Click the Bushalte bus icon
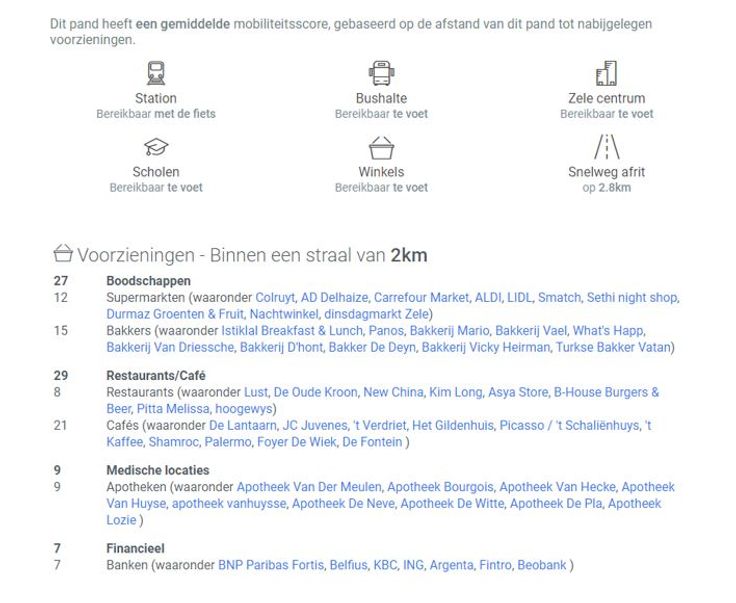736x603 pixels. (381, 73)
